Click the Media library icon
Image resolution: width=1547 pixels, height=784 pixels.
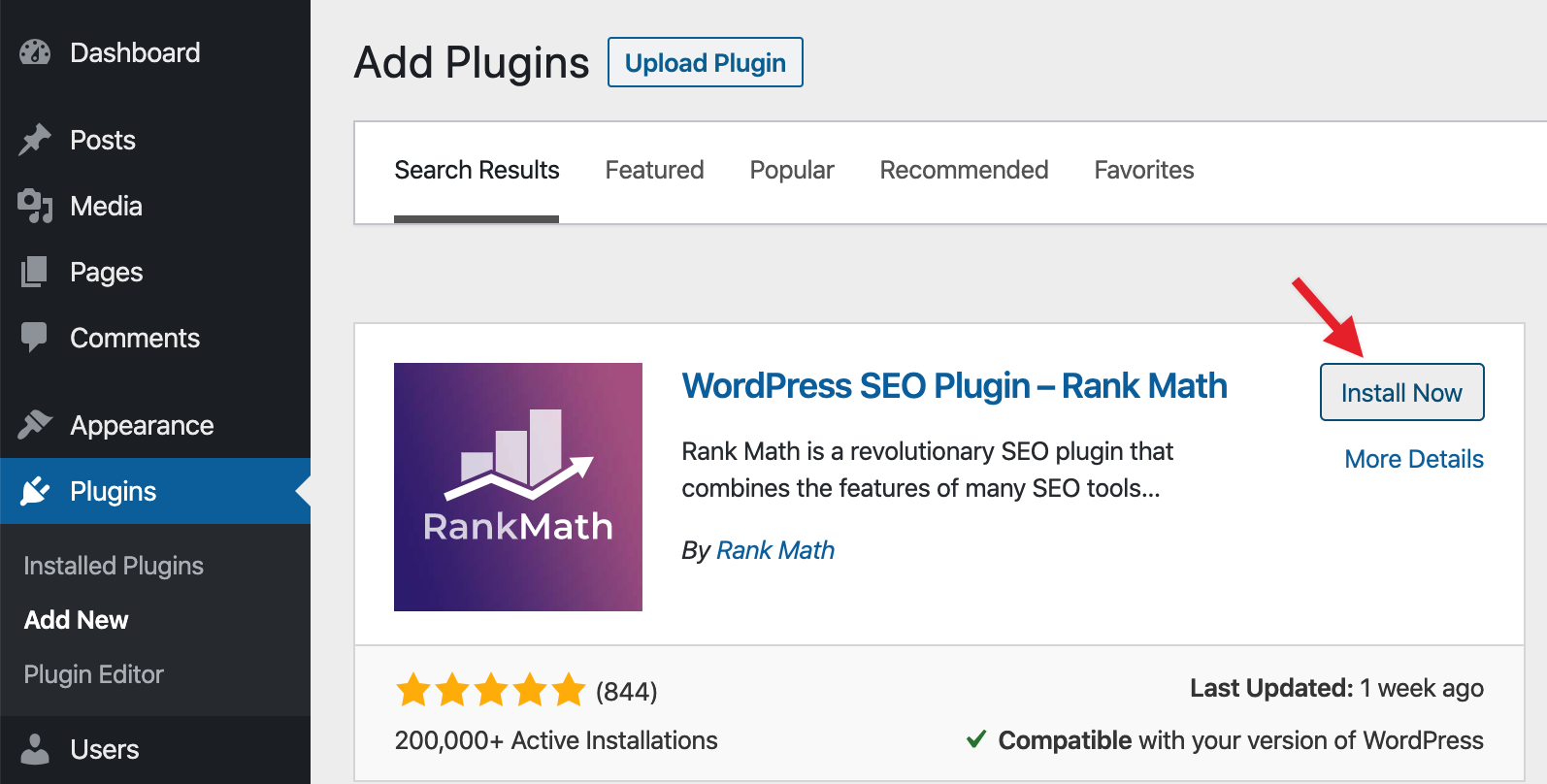[x=35, y=206]
